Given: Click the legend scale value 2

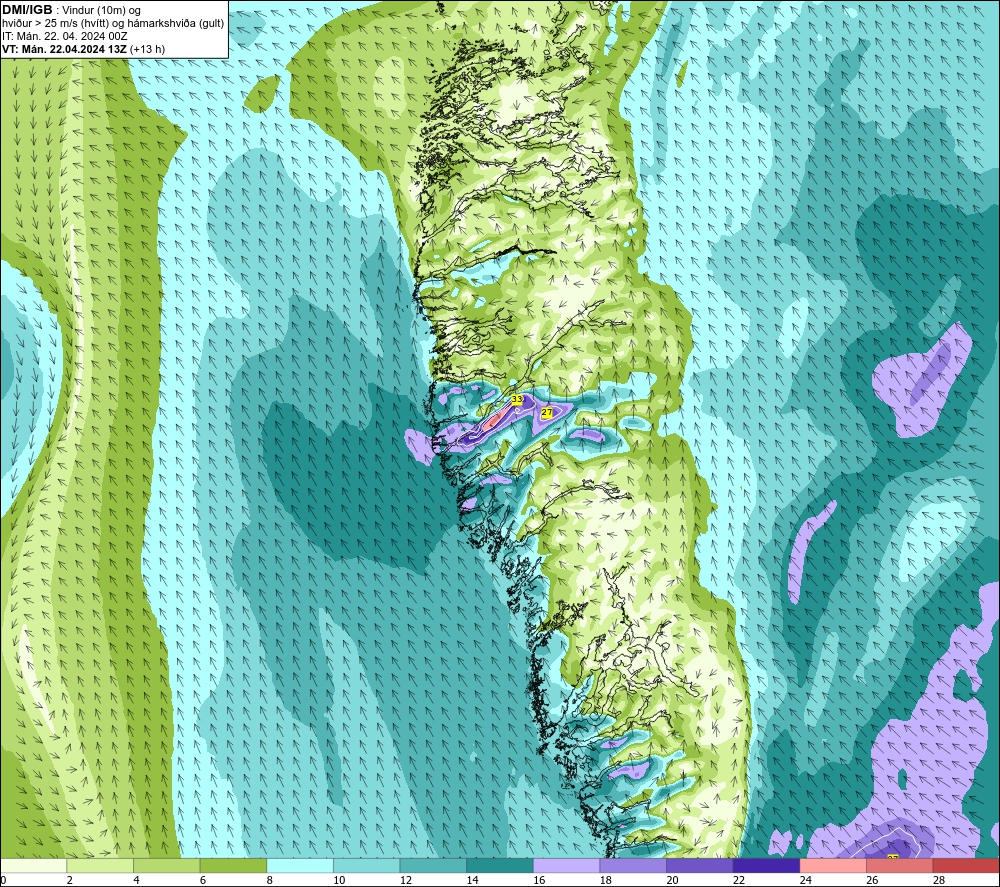Looking at the screenshot, I should [x=70, y=880].
